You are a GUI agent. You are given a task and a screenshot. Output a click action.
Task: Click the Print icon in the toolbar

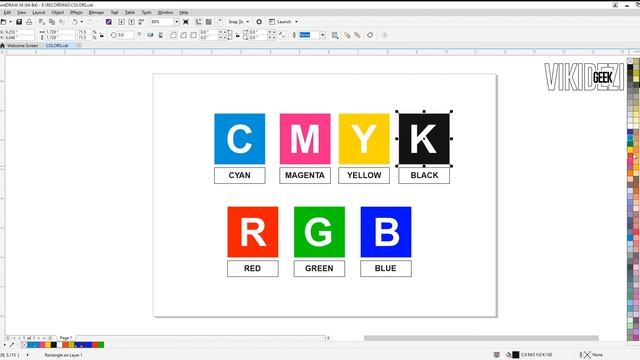pyautogui.click(x=29, y=22)
